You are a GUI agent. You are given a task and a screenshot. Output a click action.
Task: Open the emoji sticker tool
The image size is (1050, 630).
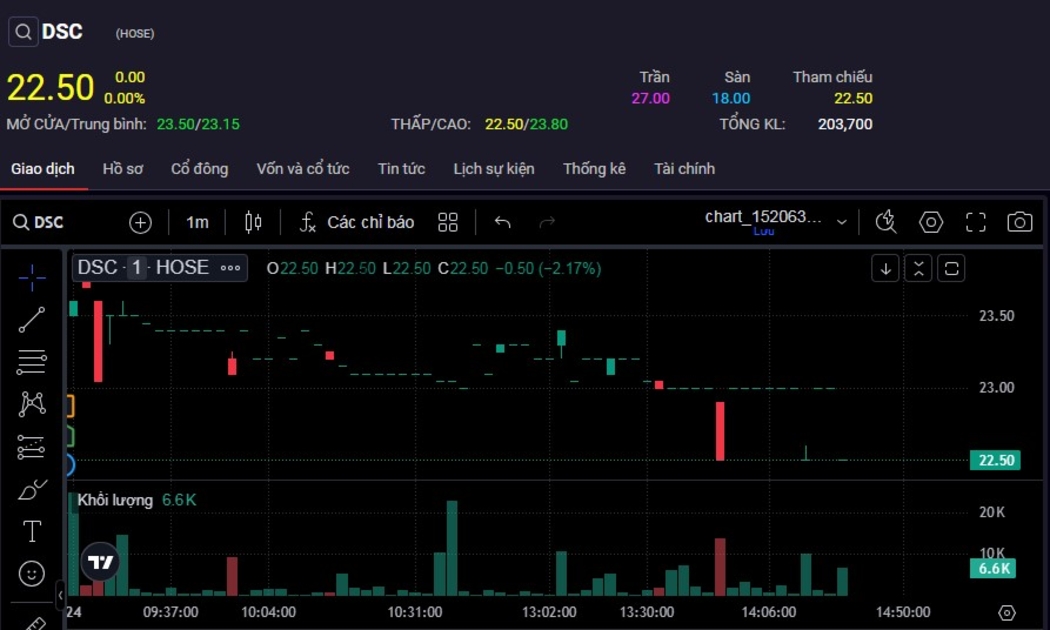click(32, 574)
